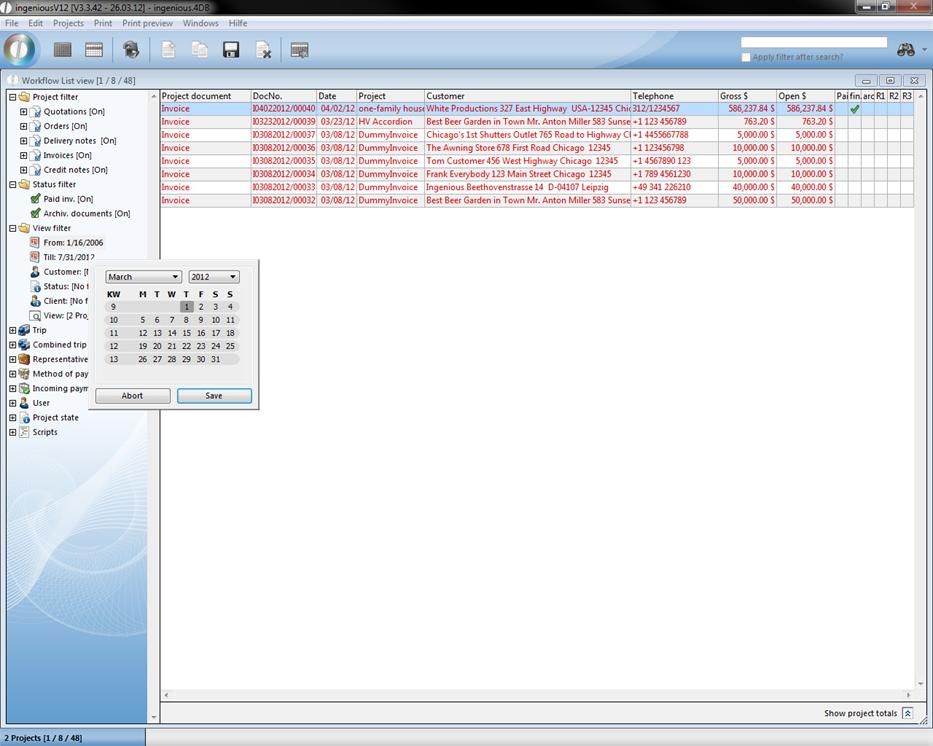Viewport: 933px width, 746px height.
Task: Click the Trip truck icon in sidebar
Action: click(x=24, y=330)
